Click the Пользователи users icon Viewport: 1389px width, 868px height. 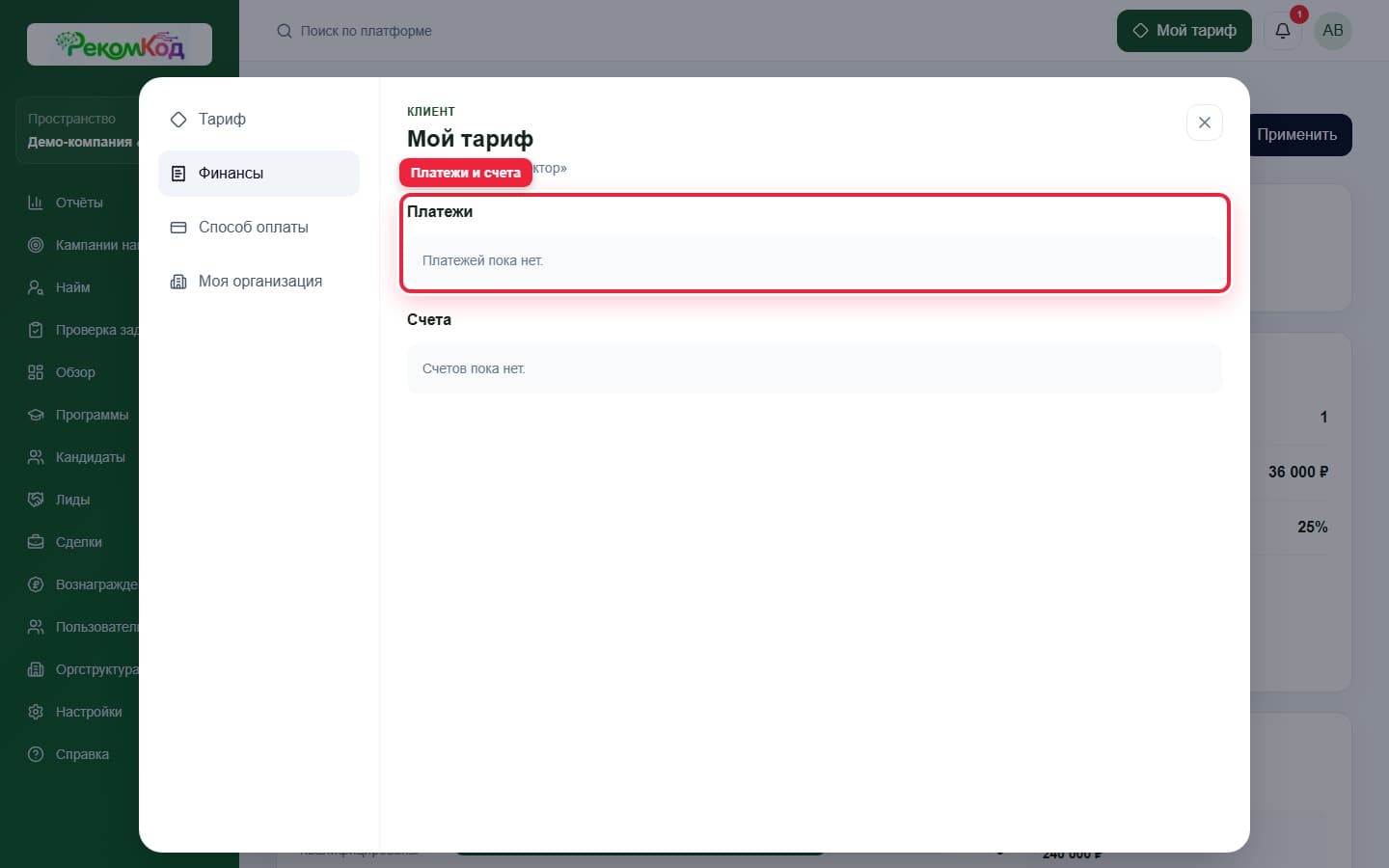click(x=36, y=627)
